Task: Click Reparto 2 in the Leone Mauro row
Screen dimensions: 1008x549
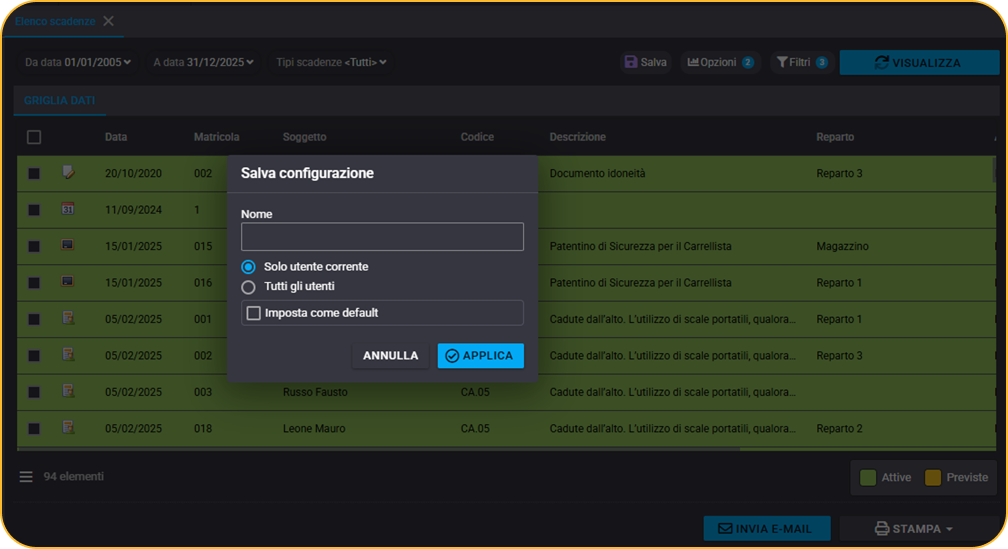Action: (839, 429)
